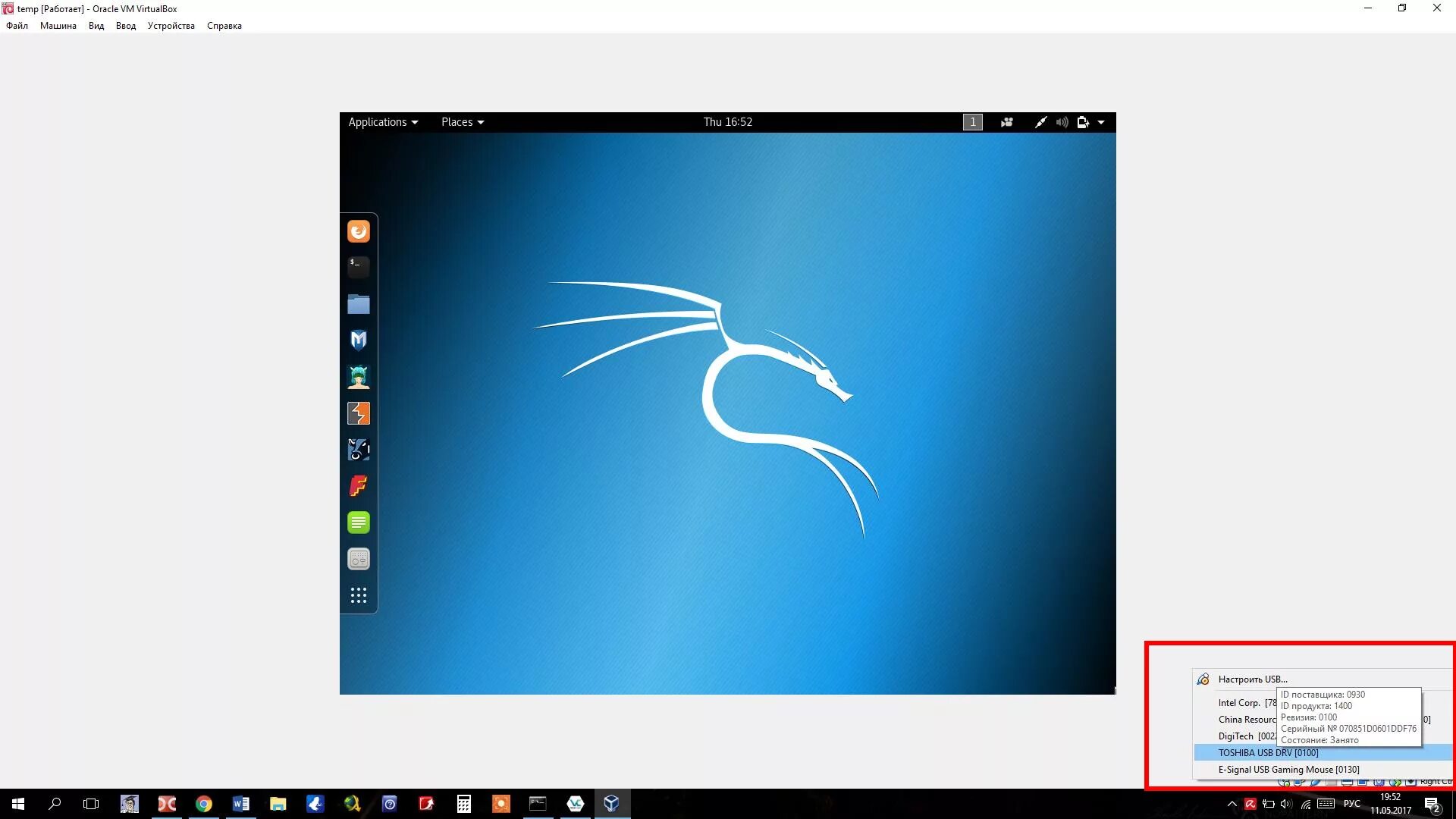Expand the Applications menu in Kali
Viewport: 1456px width, 819px height.
383,122
